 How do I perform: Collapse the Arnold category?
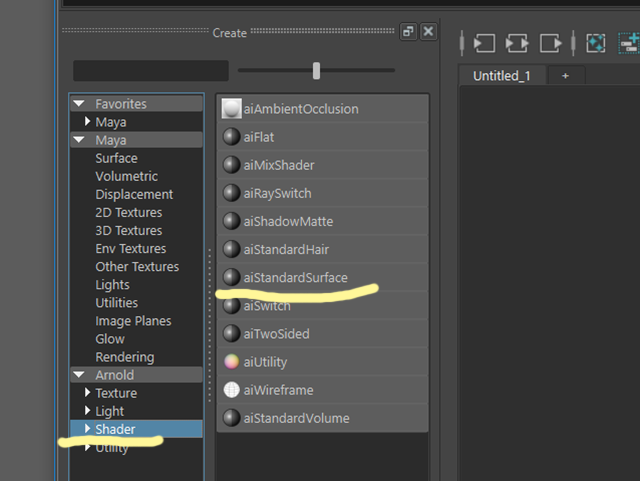click(79, 374)
